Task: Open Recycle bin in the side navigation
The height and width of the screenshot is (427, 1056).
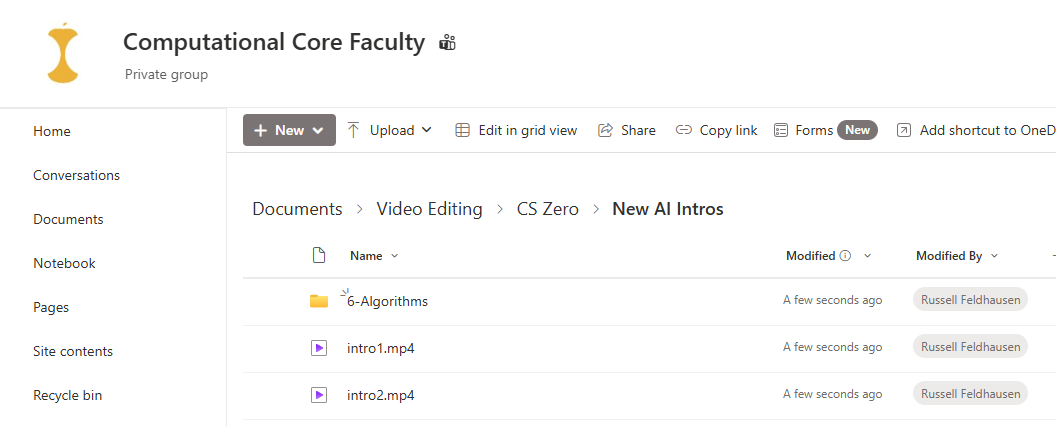Action: point(67,395)
